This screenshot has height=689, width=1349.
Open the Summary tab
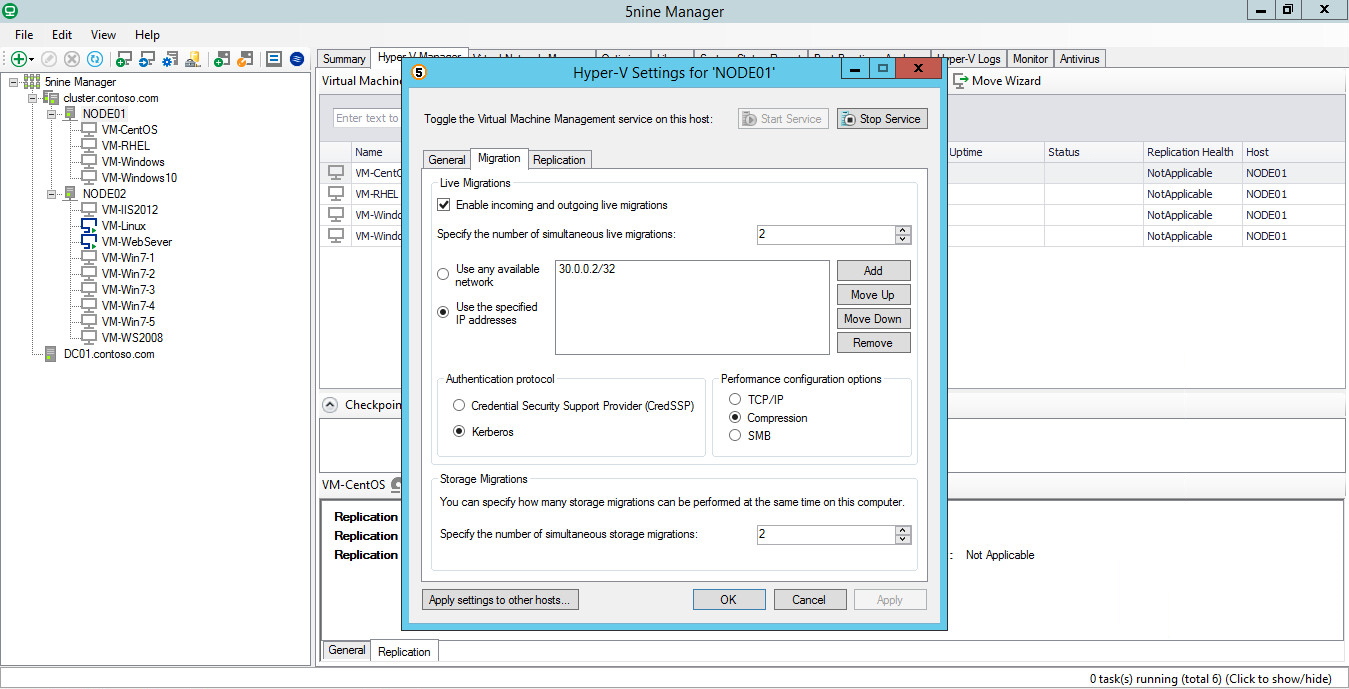pyautogui.click(x=344, y=59)
